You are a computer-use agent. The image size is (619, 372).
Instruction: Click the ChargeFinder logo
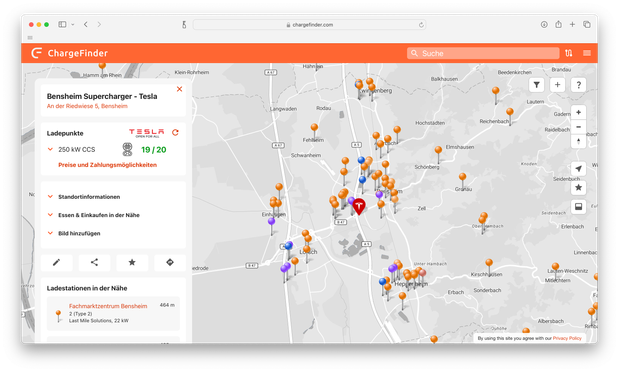[x=69, y=53]
